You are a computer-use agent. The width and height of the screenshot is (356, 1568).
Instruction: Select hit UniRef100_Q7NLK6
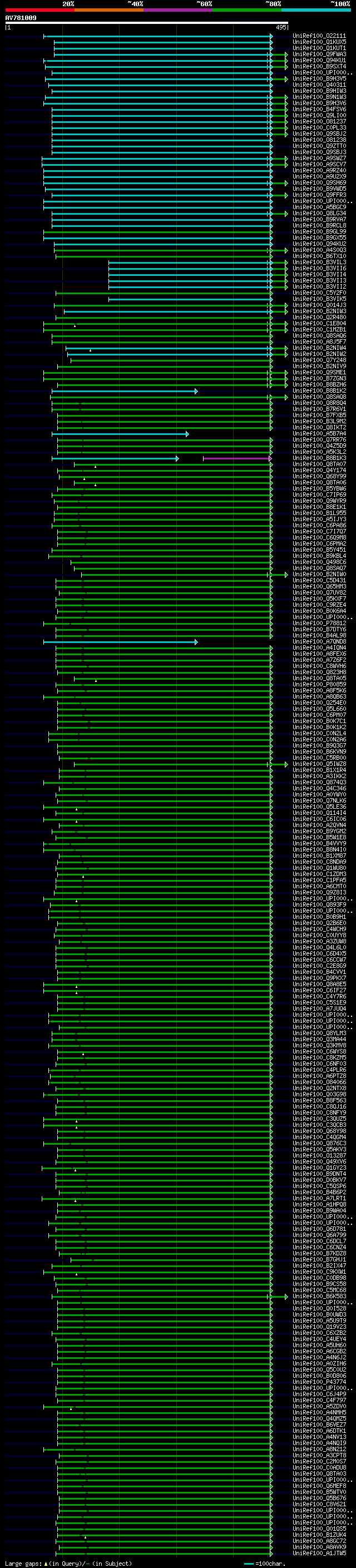(319, 800)
